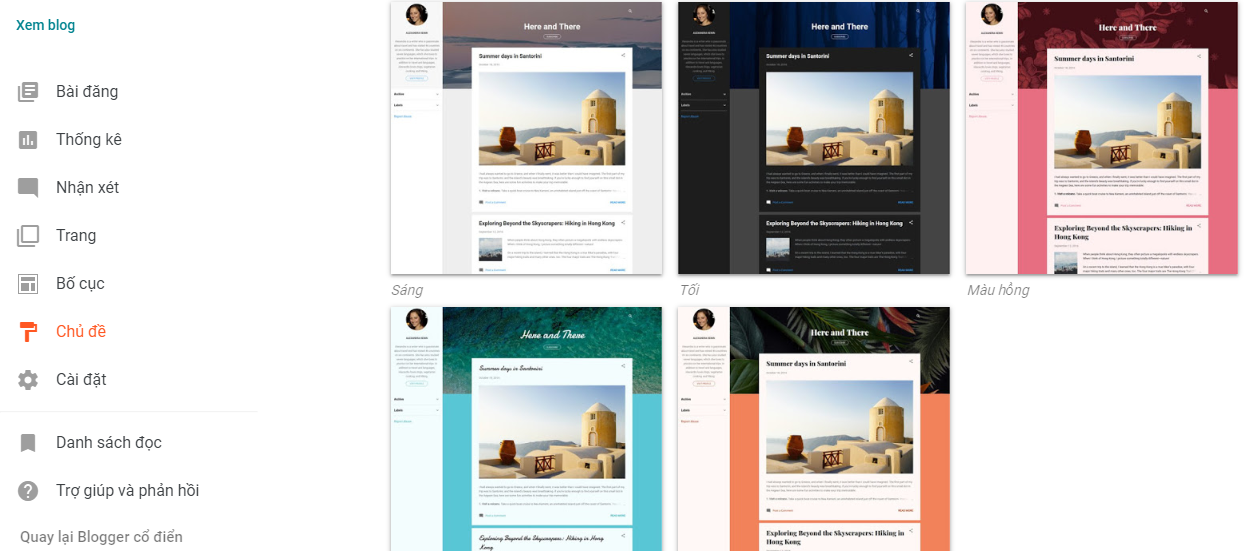Click the Nhận xét comments icon
Viewport: 1245px width, 551px height.
click(x=28, y=188)
